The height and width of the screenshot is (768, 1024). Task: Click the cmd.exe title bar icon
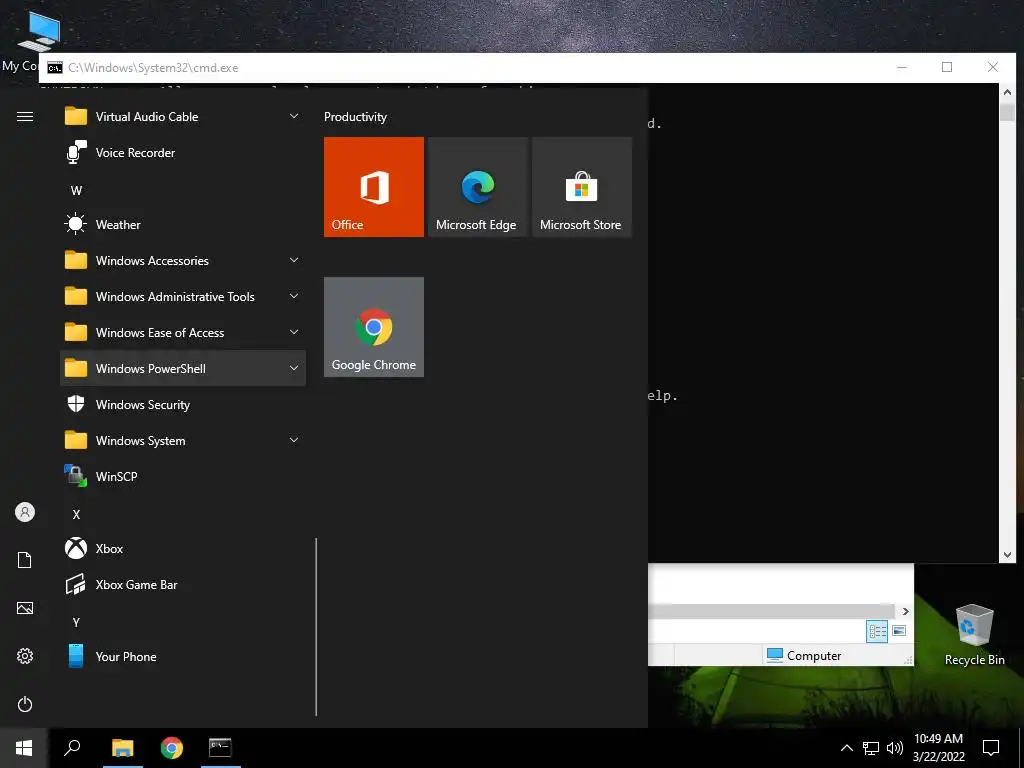pos(55,68)
